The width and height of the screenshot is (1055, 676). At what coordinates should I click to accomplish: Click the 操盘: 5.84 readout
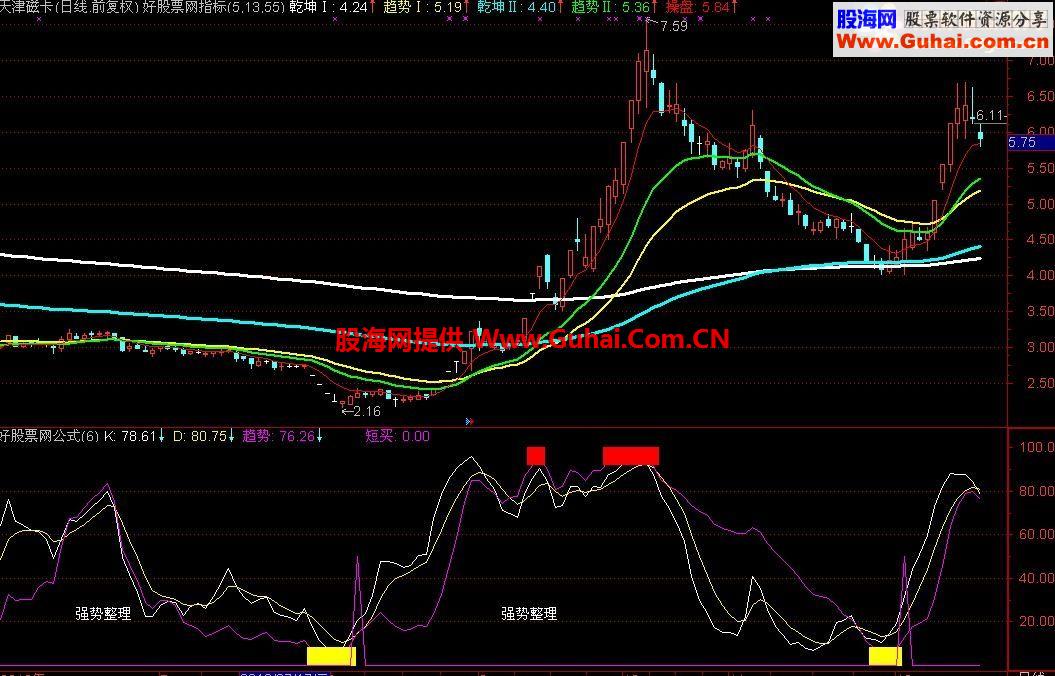coord(700,8)
